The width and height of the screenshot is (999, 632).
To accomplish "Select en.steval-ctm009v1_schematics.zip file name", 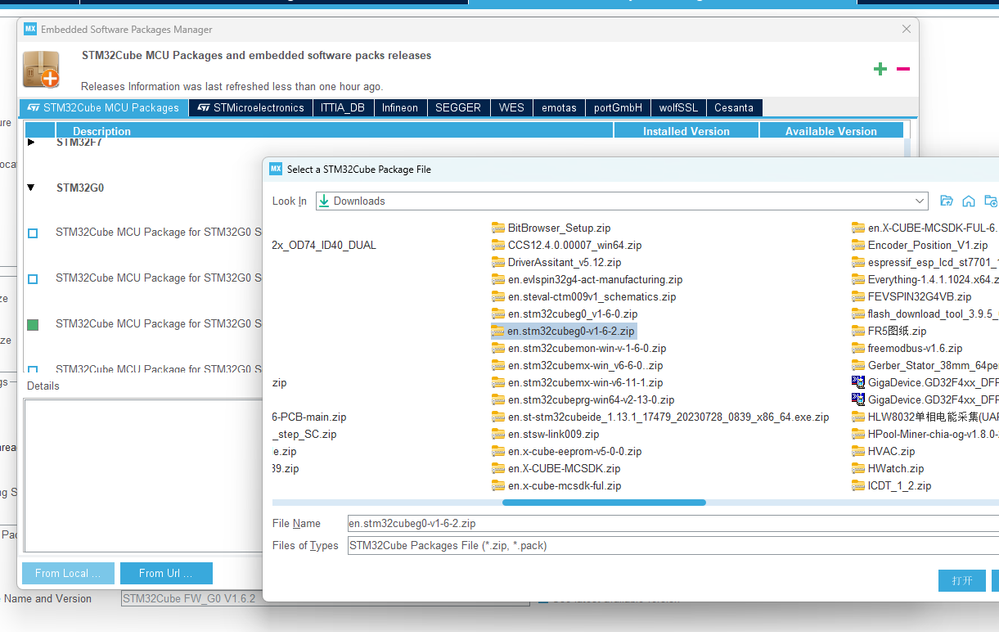I will click(x=592, y=297).
